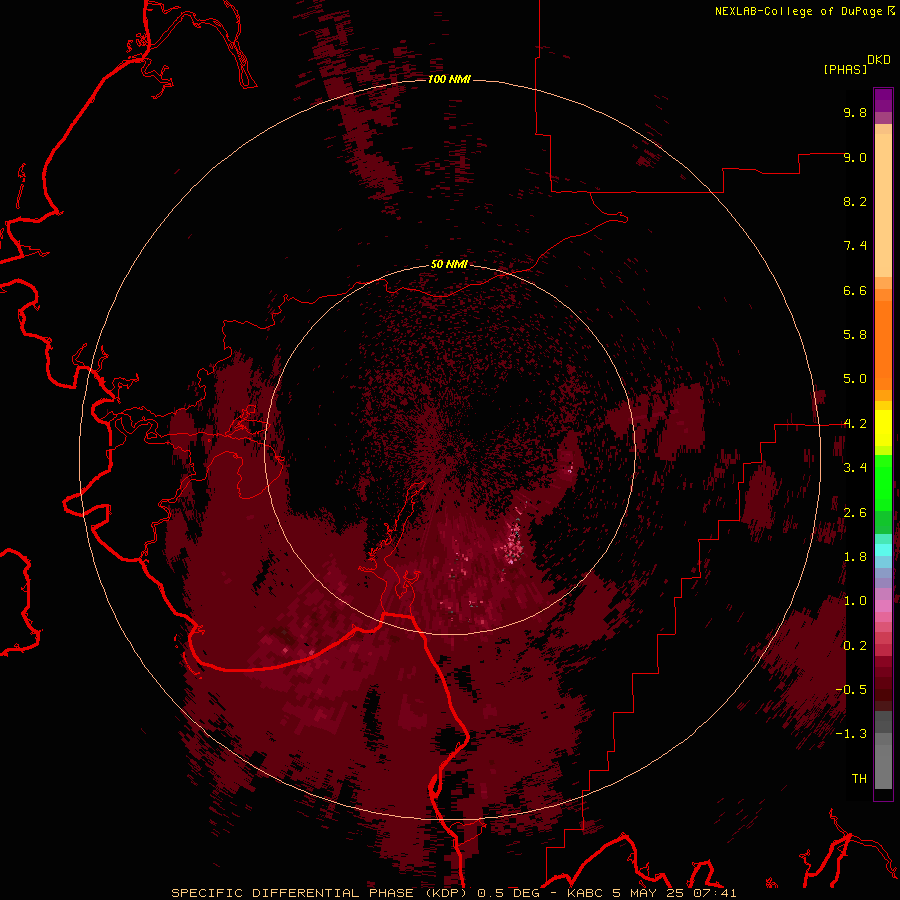Pick the gray segment beside TH
Viewport: 900px width, 900px height.
pyautogui.click(x=883, y=769)
